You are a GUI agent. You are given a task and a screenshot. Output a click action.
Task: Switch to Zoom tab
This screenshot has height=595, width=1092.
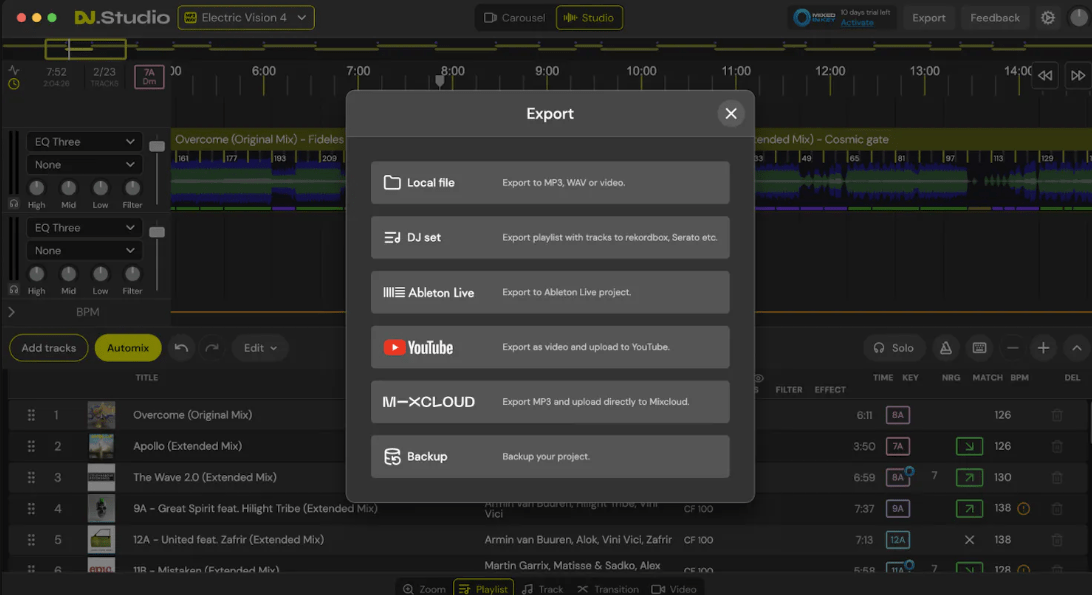coord(424,589)
